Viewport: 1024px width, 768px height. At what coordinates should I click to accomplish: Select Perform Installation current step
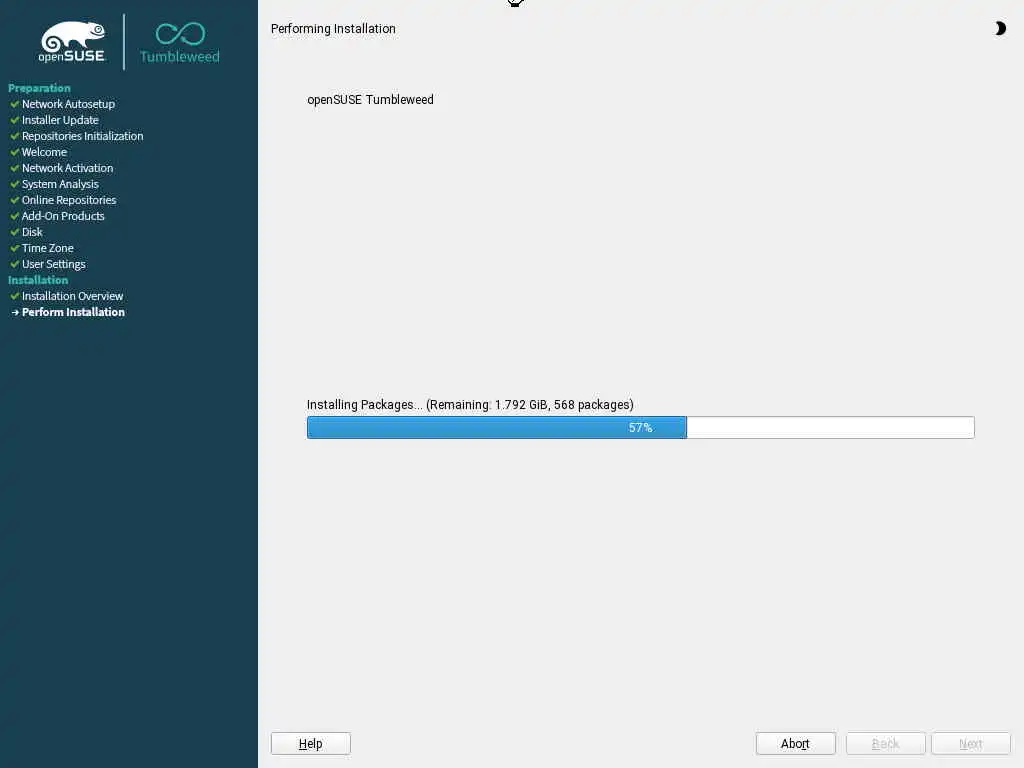point(73,312)
